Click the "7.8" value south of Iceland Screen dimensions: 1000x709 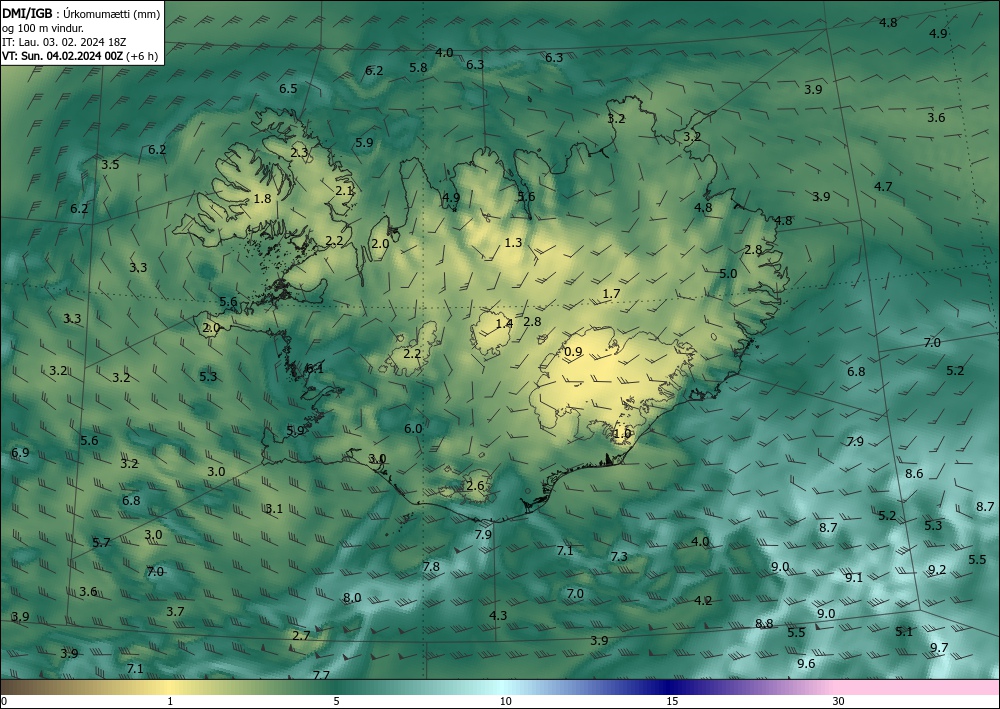pos(431,566)
